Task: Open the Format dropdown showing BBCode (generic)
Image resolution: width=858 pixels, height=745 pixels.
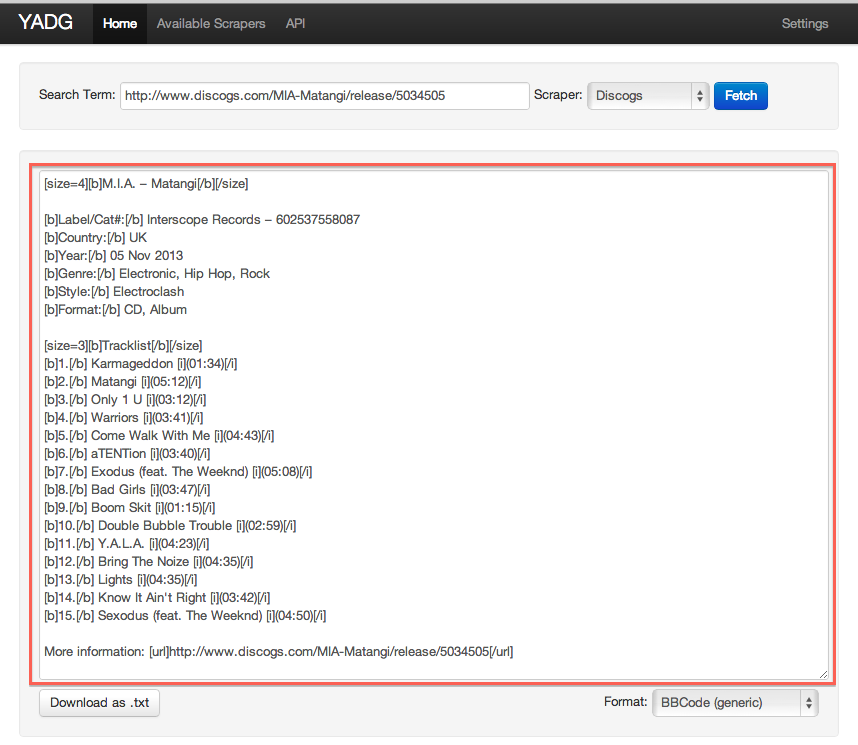Action: [735, 703]
